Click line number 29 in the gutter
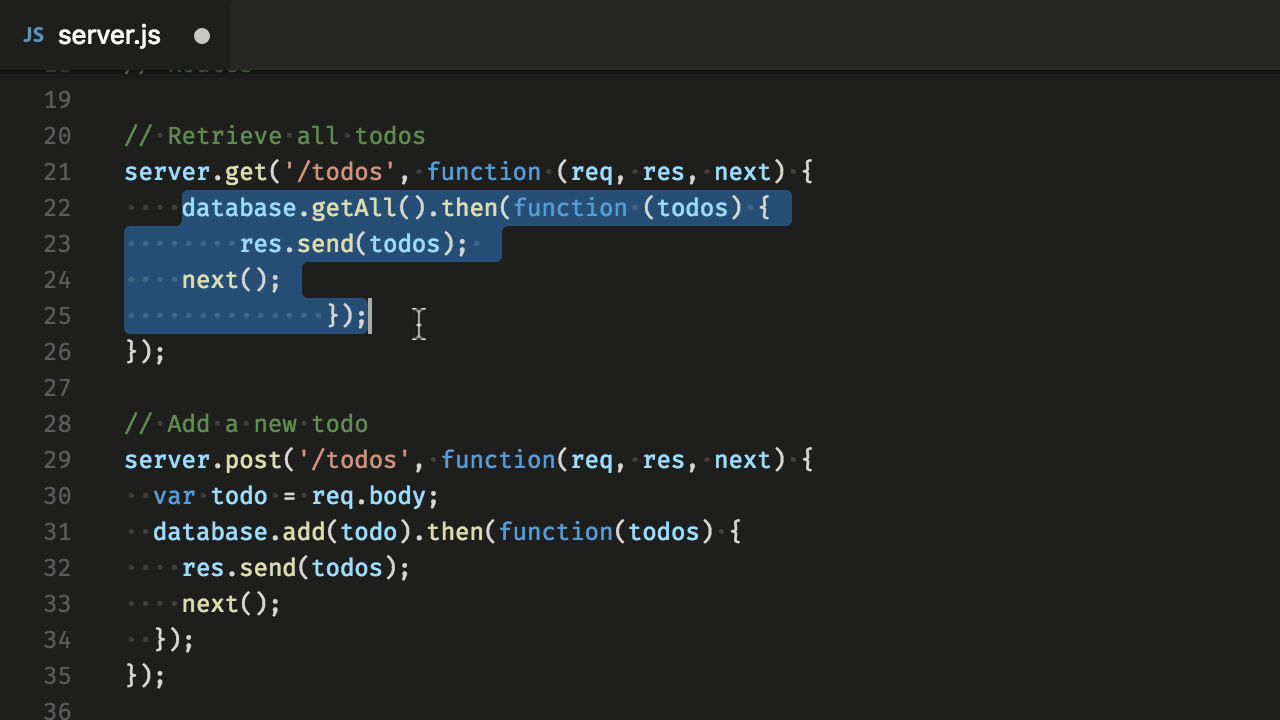 [58, 460]
